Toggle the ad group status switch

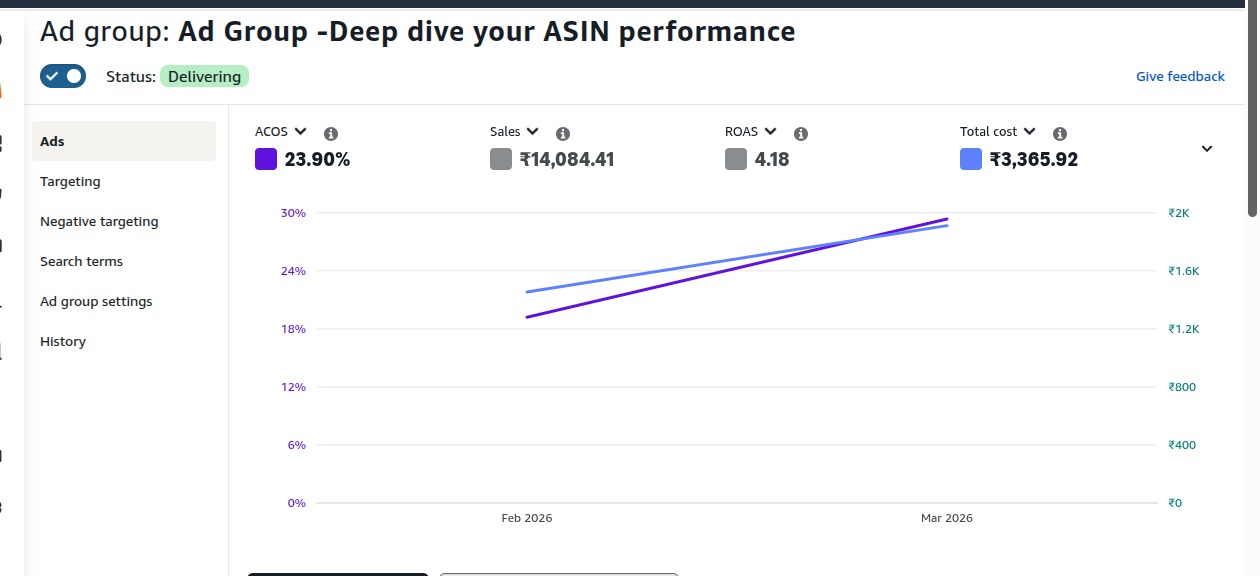coord(63,76)
